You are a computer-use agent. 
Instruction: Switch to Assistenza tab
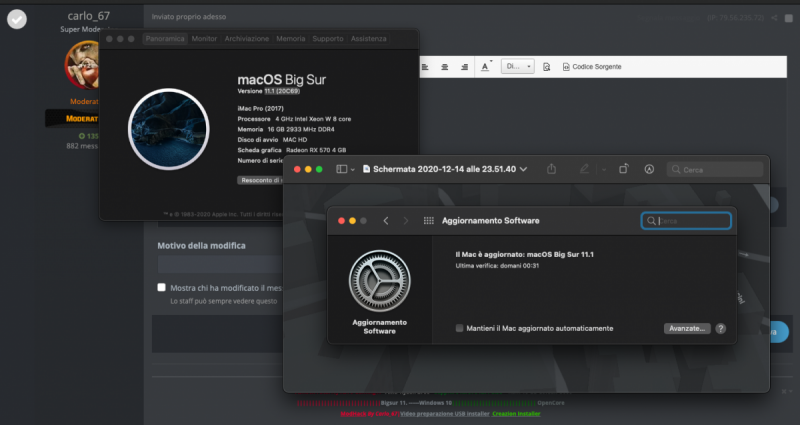click(x=368, y=39)
